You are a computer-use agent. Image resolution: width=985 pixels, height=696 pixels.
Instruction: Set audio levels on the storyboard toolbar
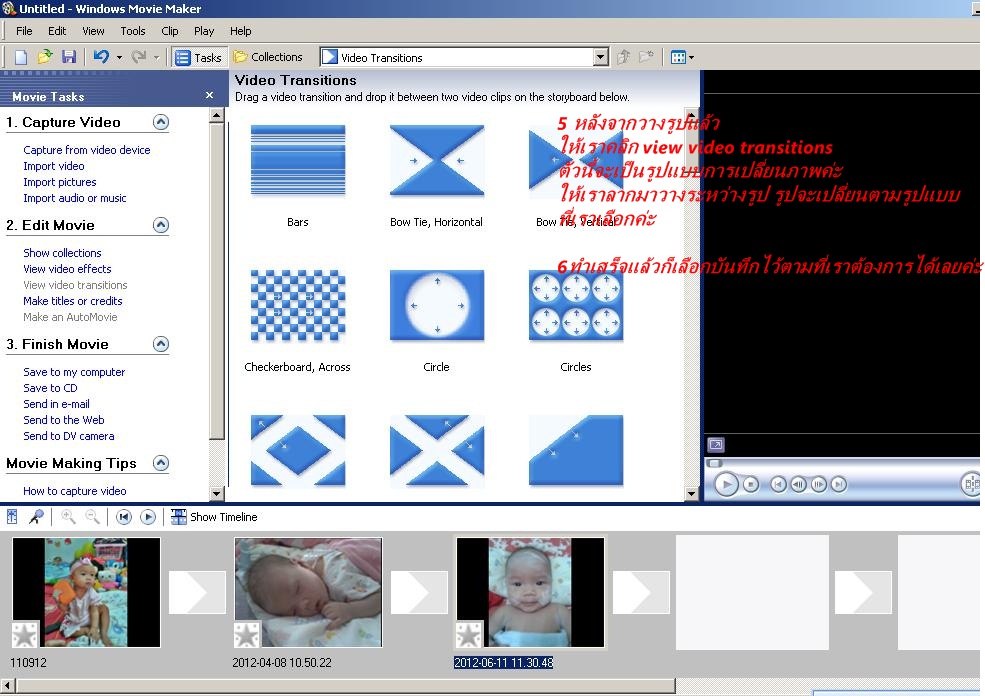tap(12, 517)
